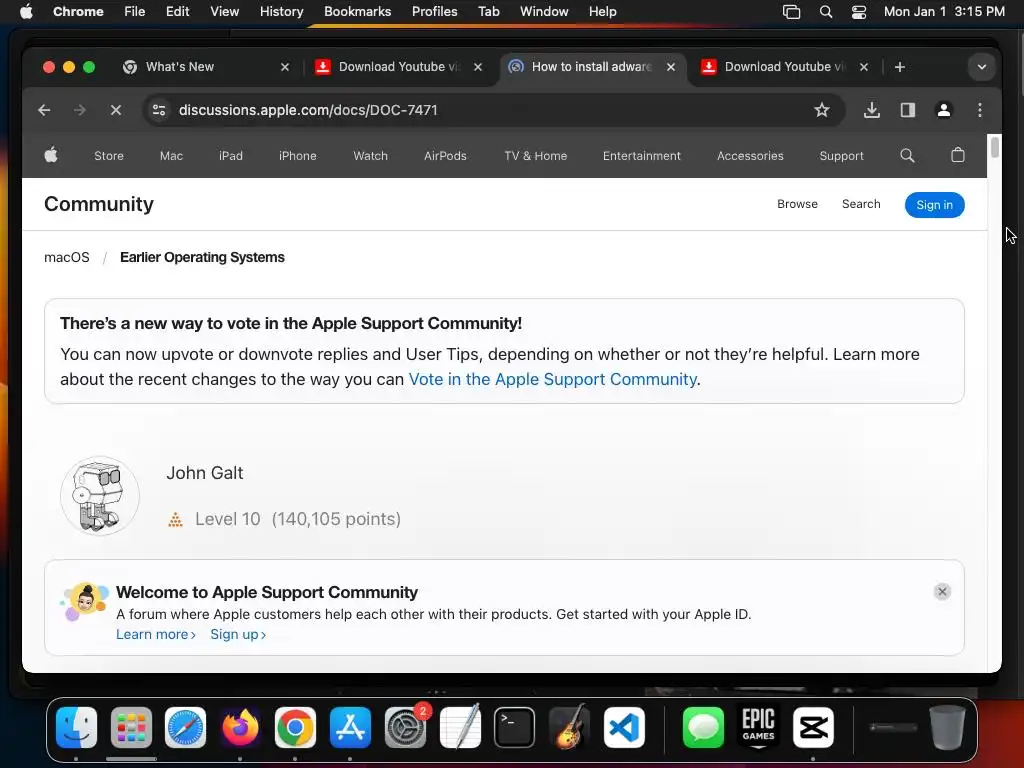Click Search in Community header

point(861,204)
